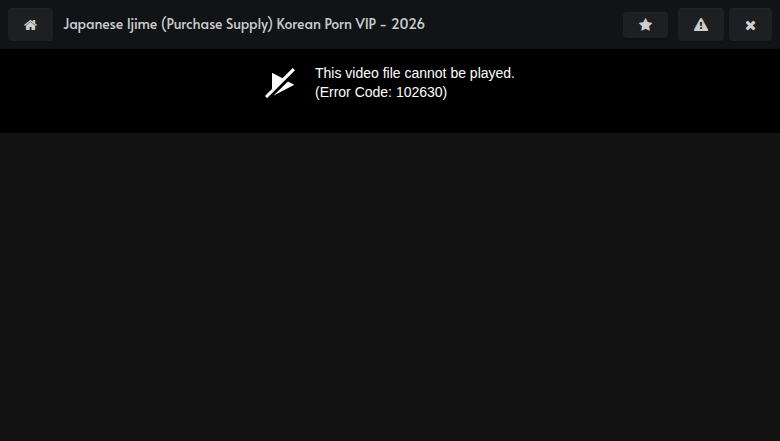Report the video using the warning triangle
The width and height of the screenshot is (780, 441).
701,25
